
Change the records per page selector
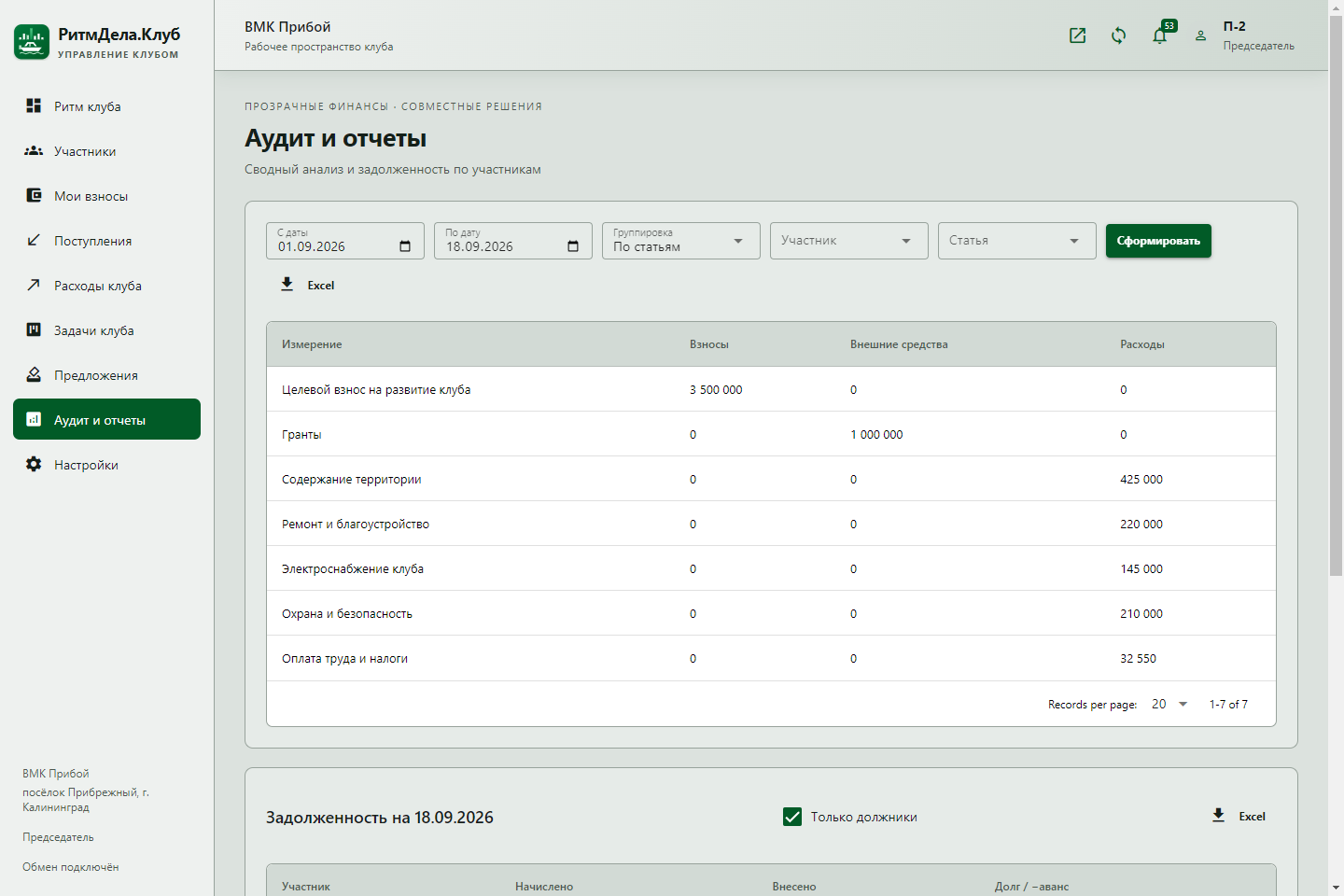(1169, 704)
